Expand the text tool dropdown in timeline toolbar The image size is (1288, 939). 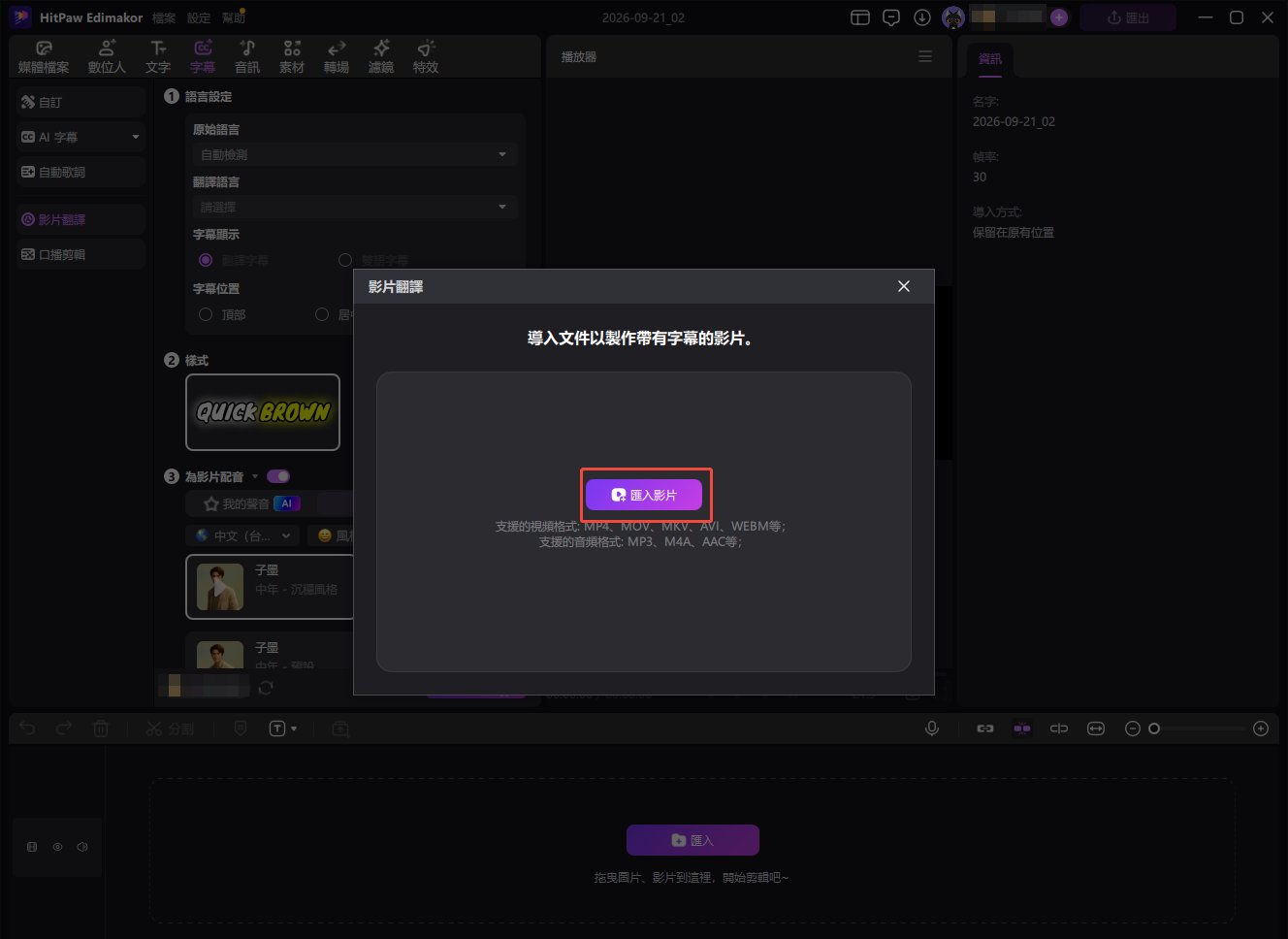click(x=294, y=729)
